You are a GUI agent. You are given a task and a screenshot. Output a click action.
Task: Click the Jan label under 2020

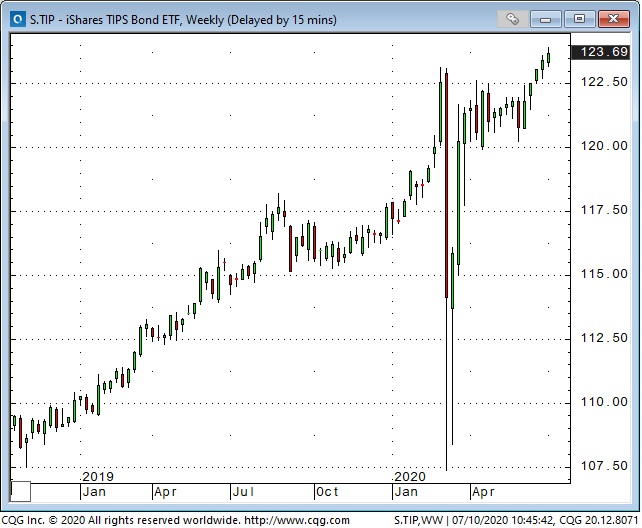(x=406, y=492)
